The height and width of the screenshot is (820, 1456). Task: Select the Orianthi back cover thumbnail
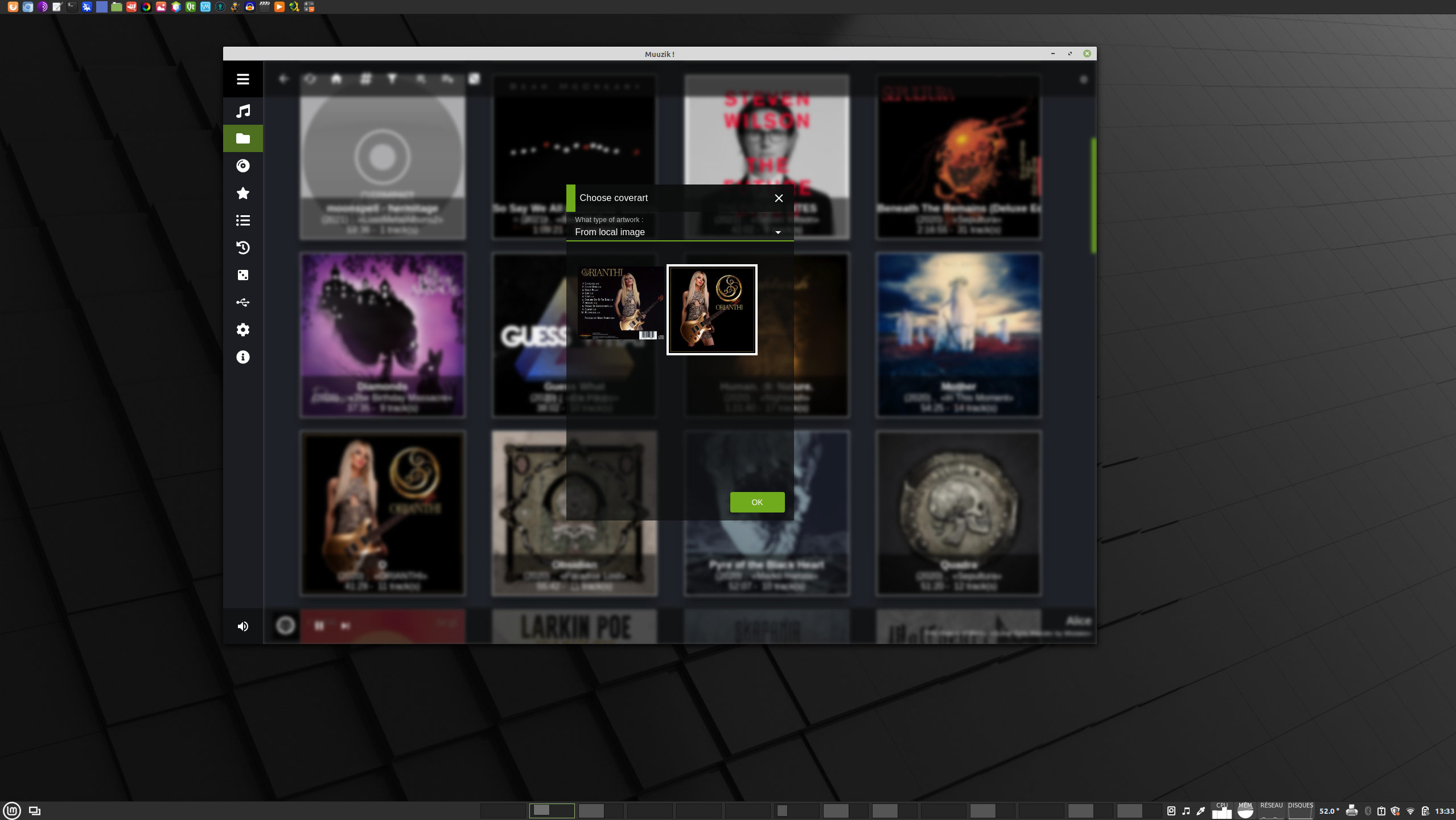(621, 303)
